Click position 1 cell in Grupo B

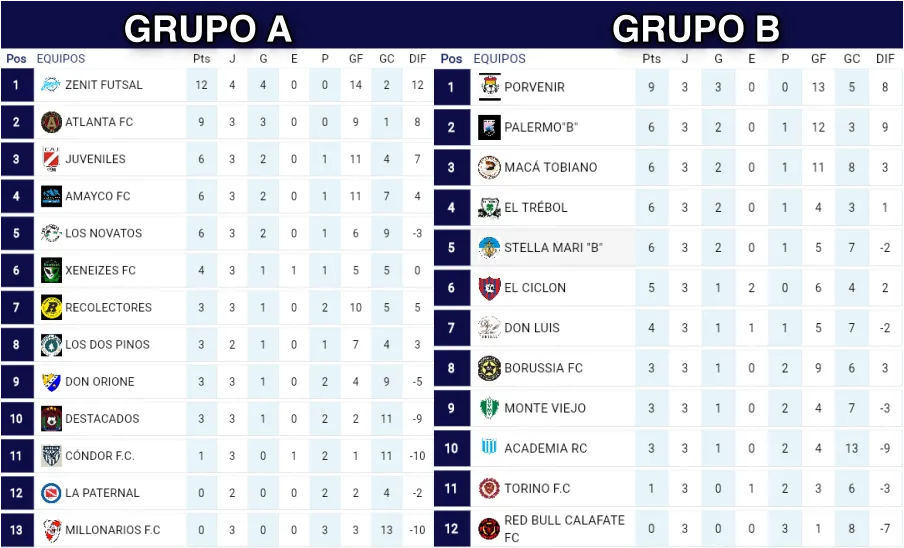451,87
